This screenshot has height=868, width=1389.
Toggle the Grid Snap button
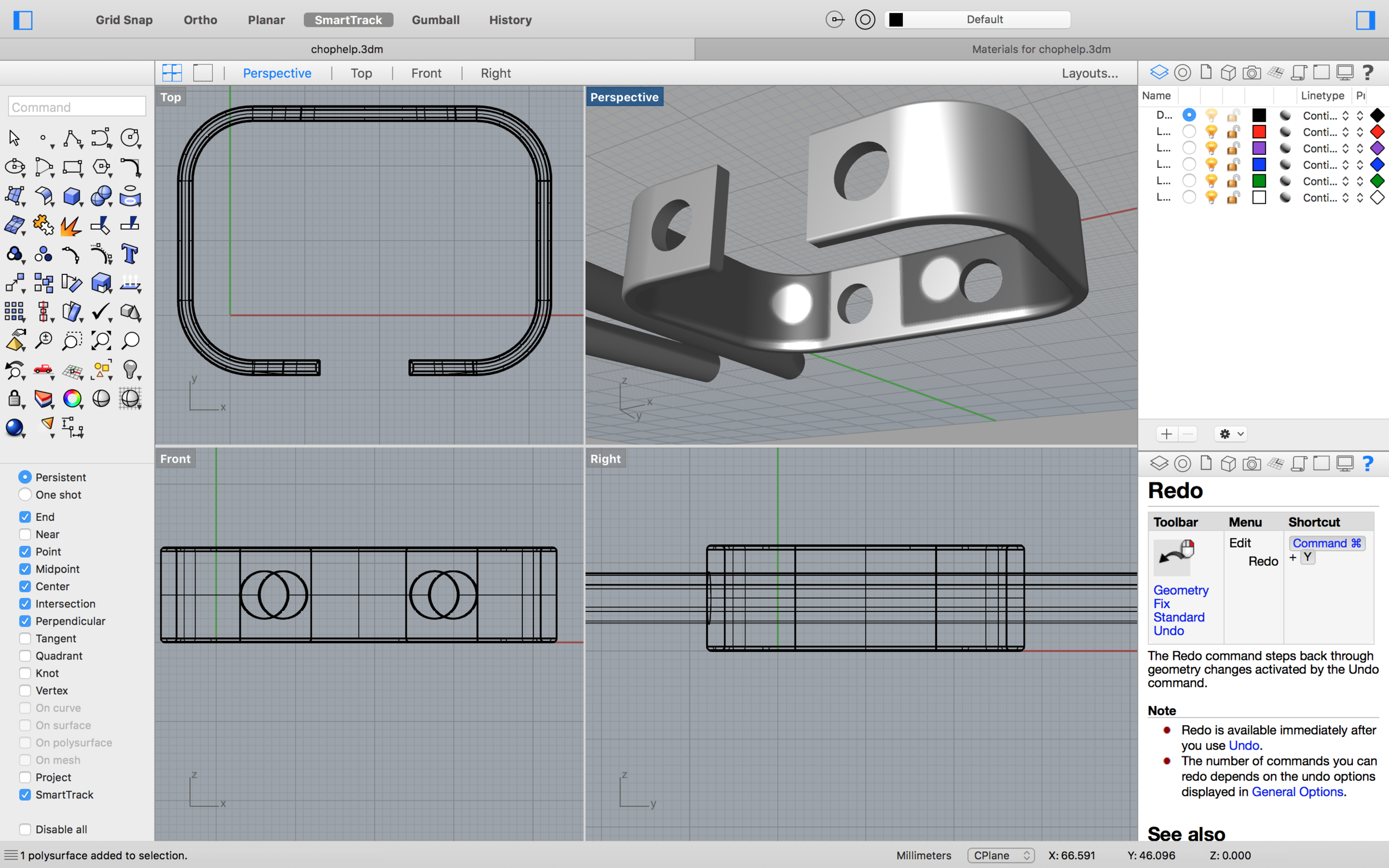tap(124, 20)
